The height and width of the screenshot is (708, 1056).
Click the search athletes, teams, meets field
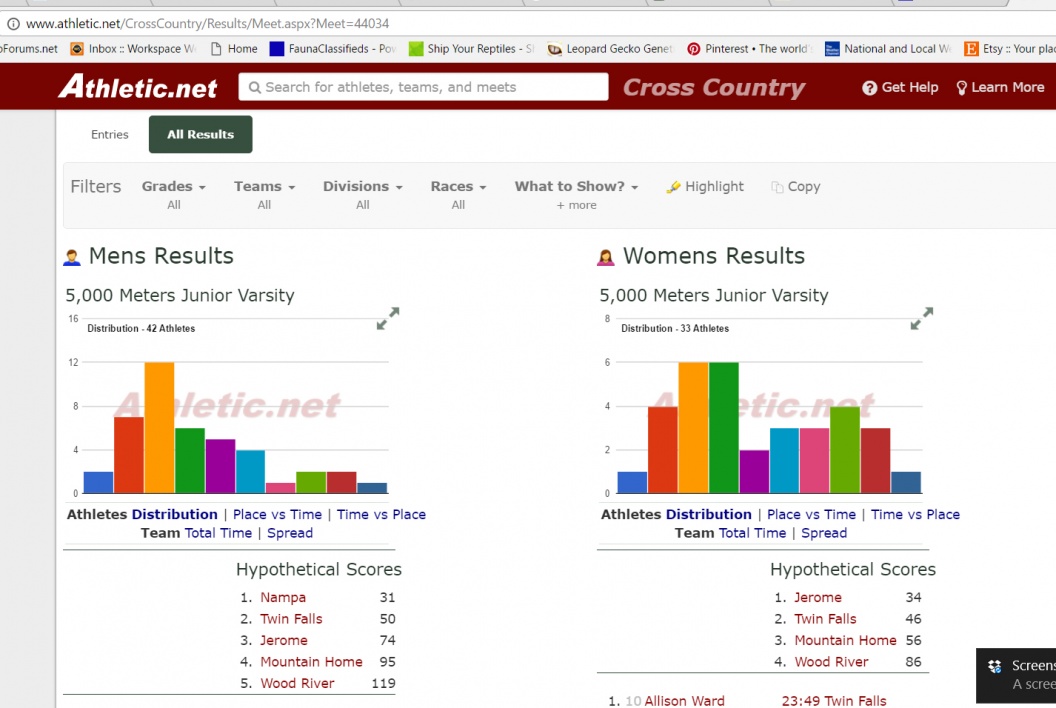423,87
